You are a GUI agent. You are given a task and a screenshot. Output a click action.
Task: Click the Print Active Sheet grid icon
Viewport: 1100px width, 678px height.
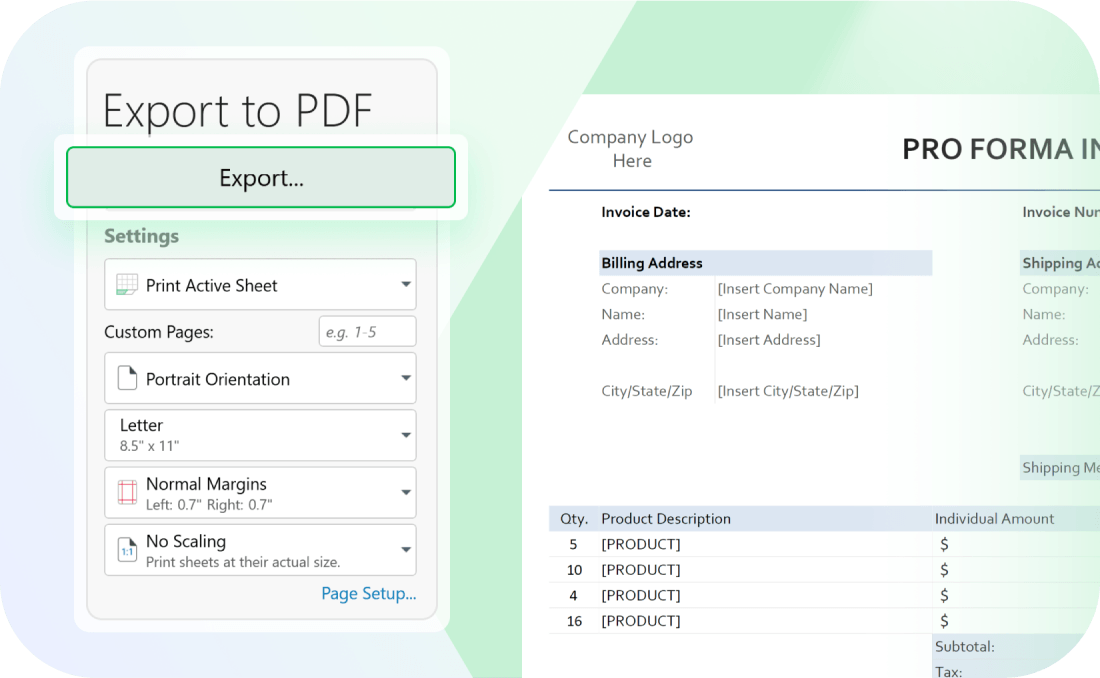point(126,285)
